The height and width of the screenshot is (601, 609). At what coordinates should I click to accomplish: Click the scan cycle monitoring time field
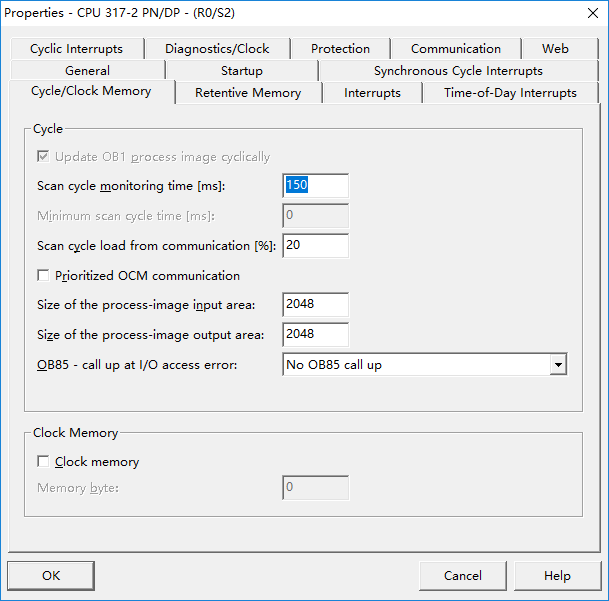coord(316,186)
